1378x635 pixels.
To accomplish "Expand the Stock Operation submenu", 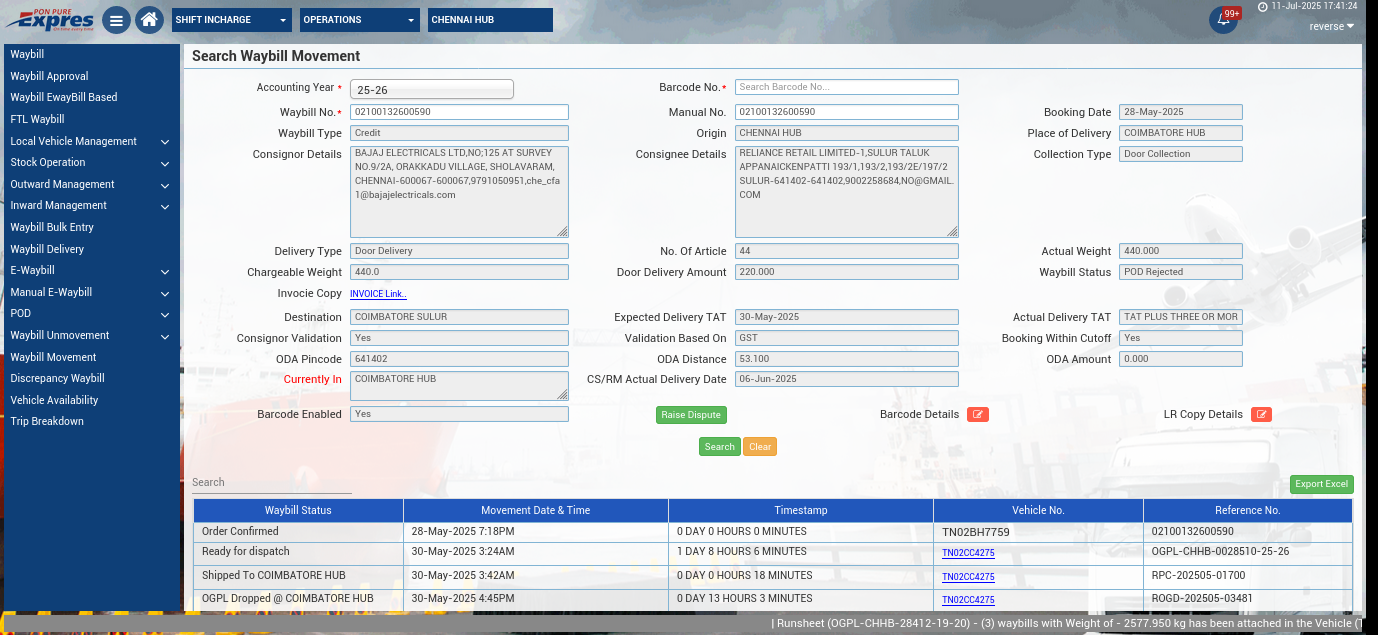I will click(90, 162).
